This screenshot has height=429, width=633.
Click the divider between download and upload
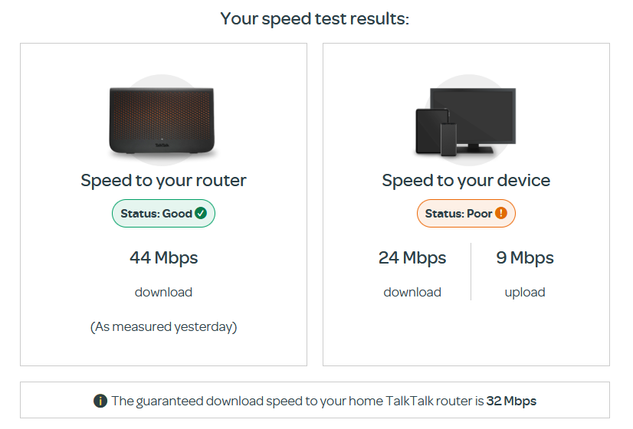coord(471,271)
